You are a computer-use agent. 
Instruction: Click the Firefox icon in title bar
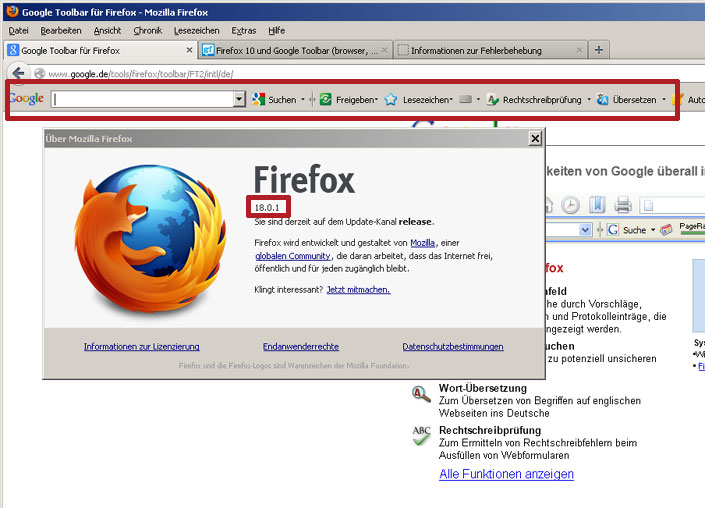tap(12, 11)
